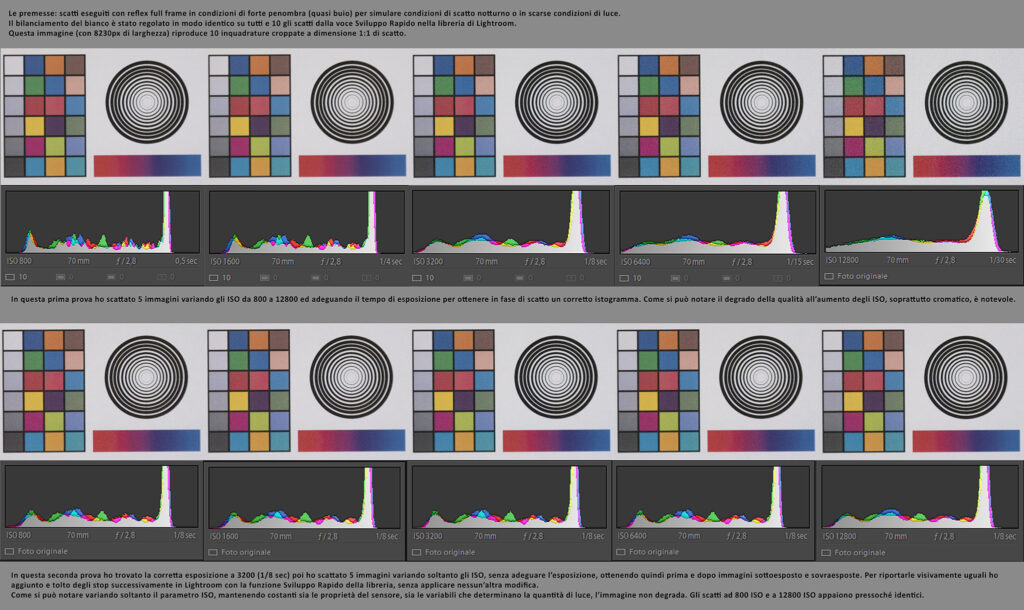Click "f / 2,8" under ISO 12800 1/30 sec histogram

click(x=945, y=260)
